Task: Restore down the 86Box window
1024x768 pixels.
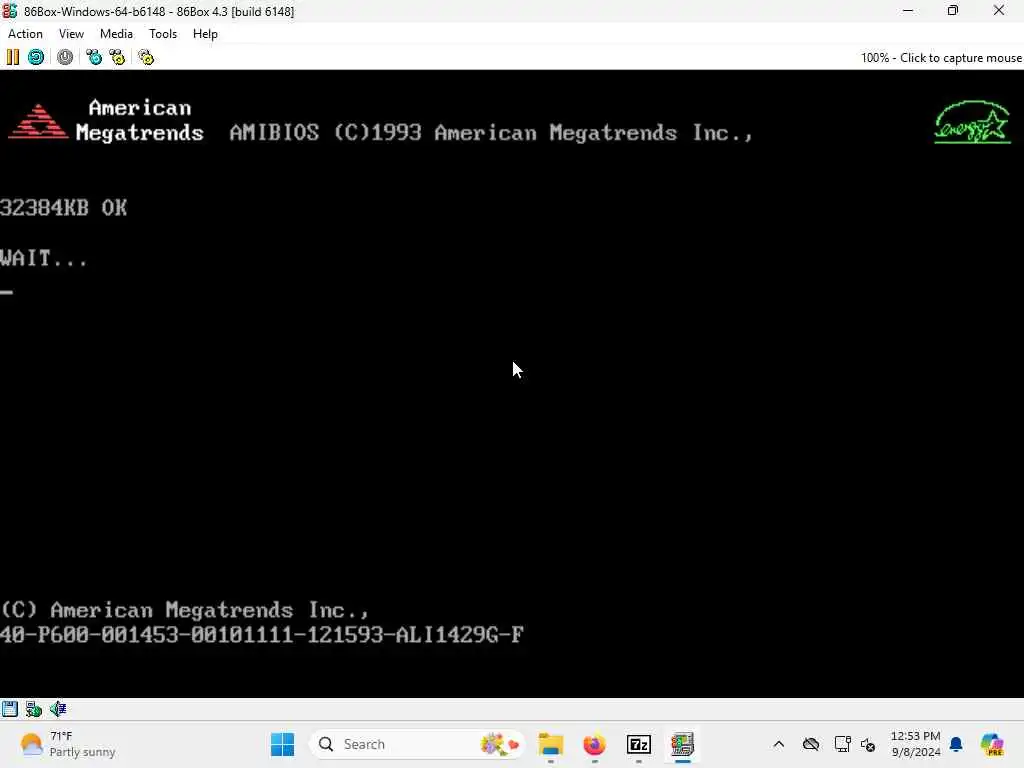Action: pos(953,10)
